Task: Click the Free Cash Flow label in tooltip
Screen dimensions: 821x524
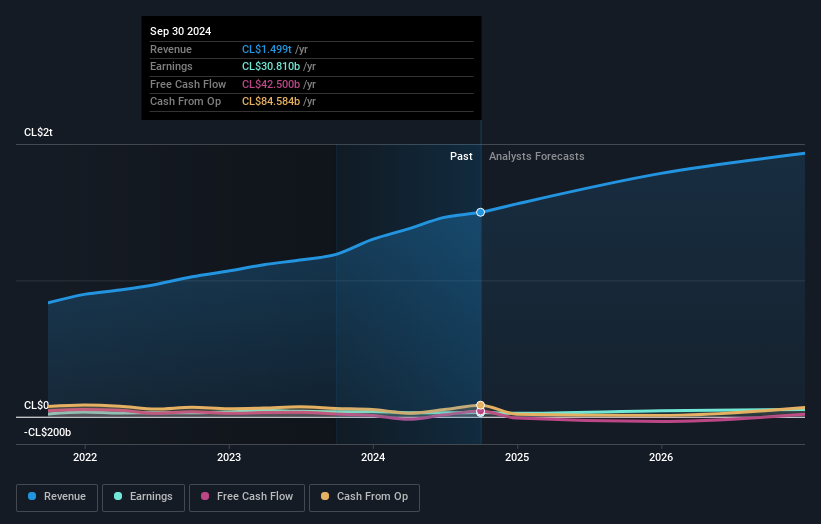Action: [x=188, y=84]
